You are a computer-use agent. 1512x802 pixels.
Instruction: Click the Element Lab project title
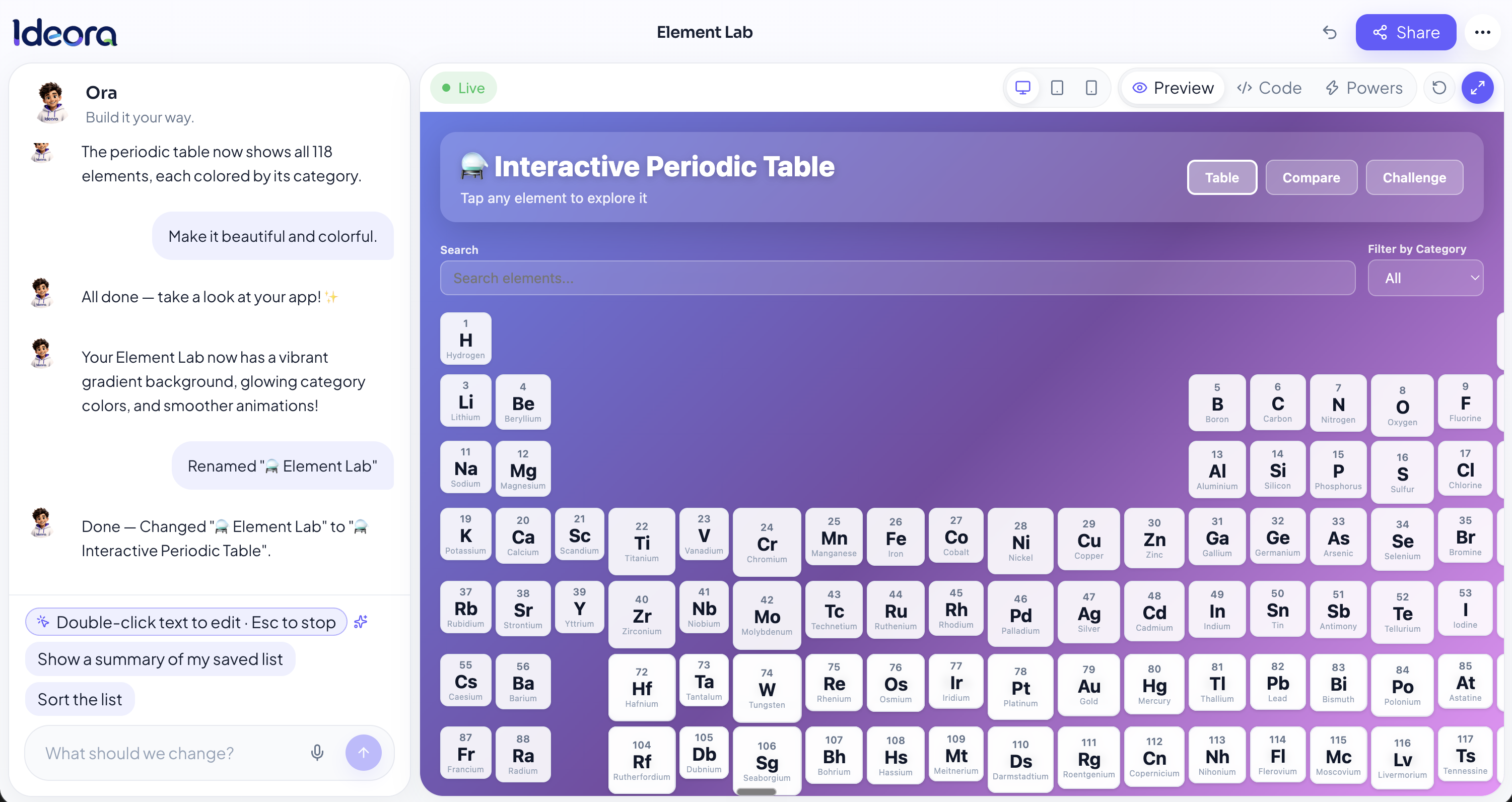click(704, 32)
